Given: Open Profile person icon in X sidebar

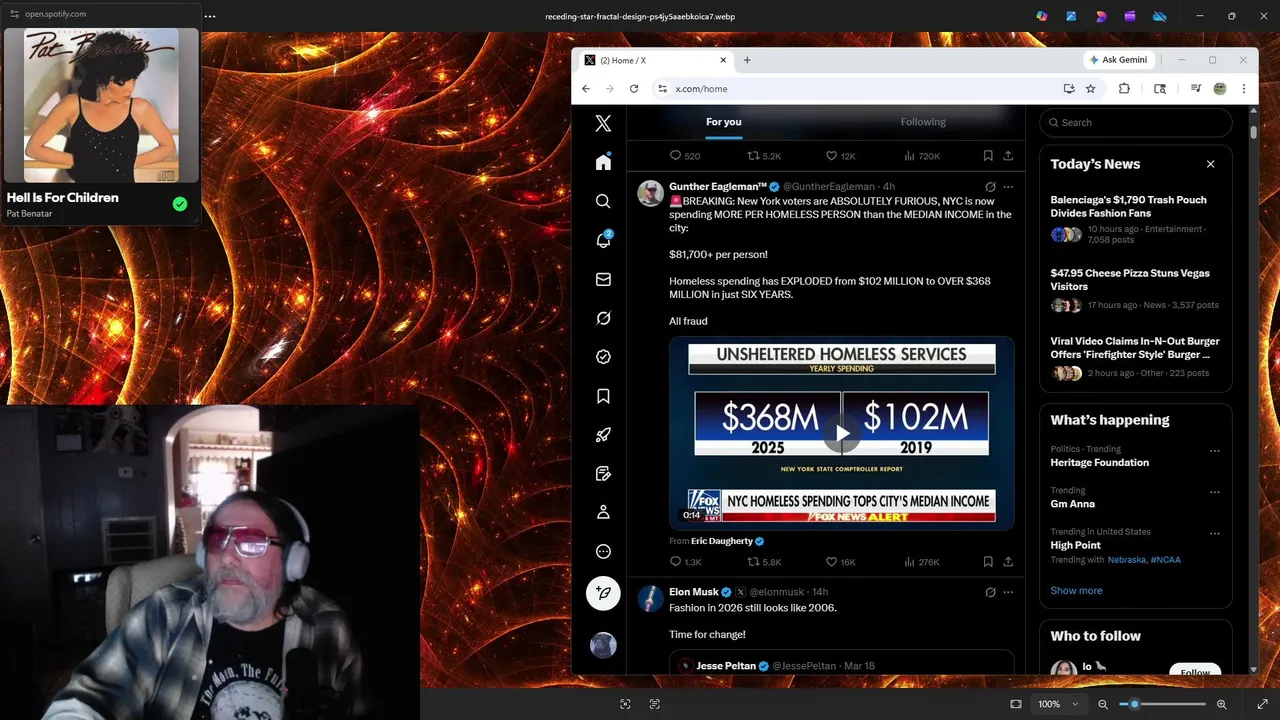Looking at the screenshot, I should (603, 512).
